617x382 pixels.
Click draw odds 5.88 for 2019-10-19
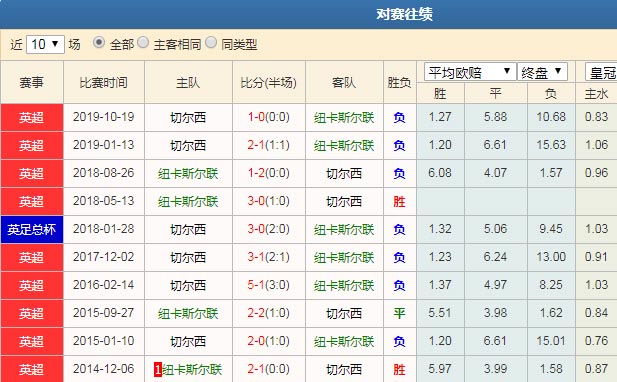tap(495, 117)
